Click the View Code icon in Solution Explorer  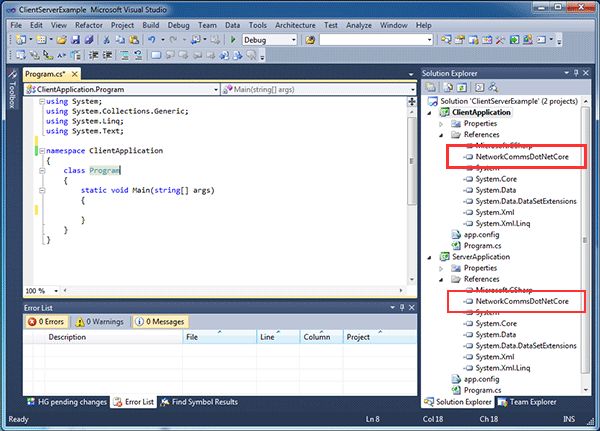coord(479,88)
